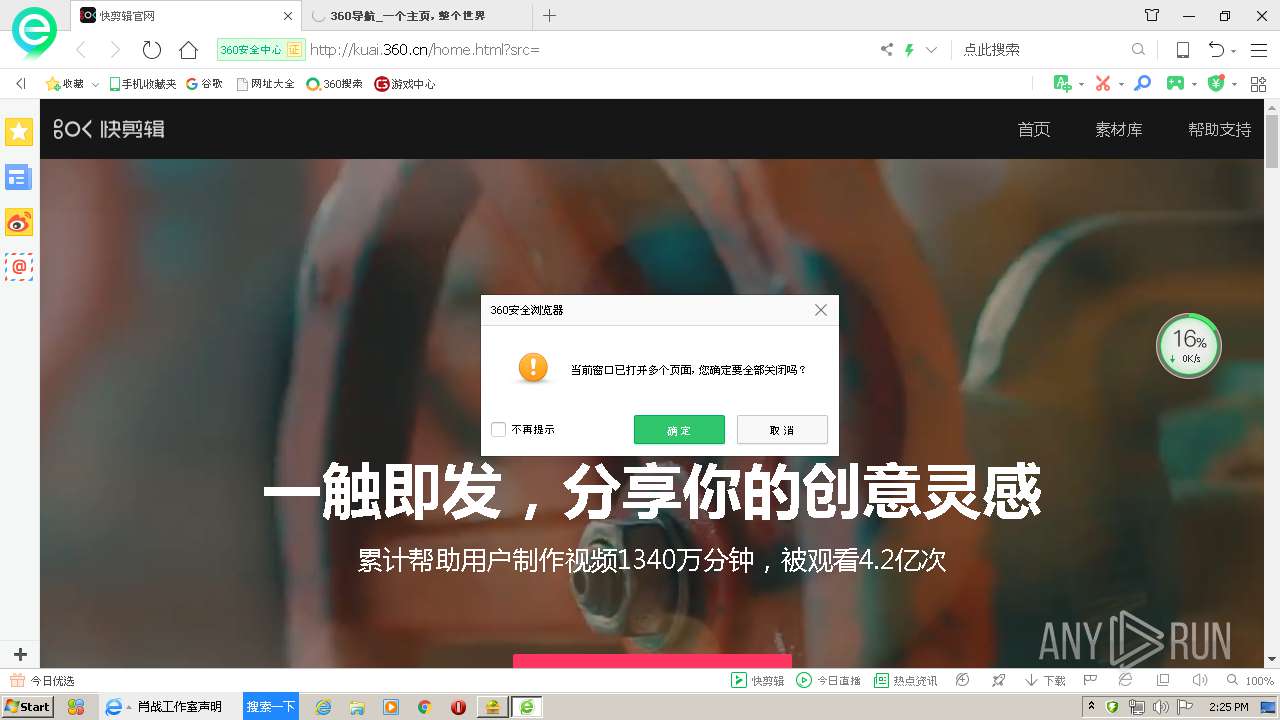The image size is (1280, 720).
Task: Open the 360搜索 bookmark
Action: 335,84
